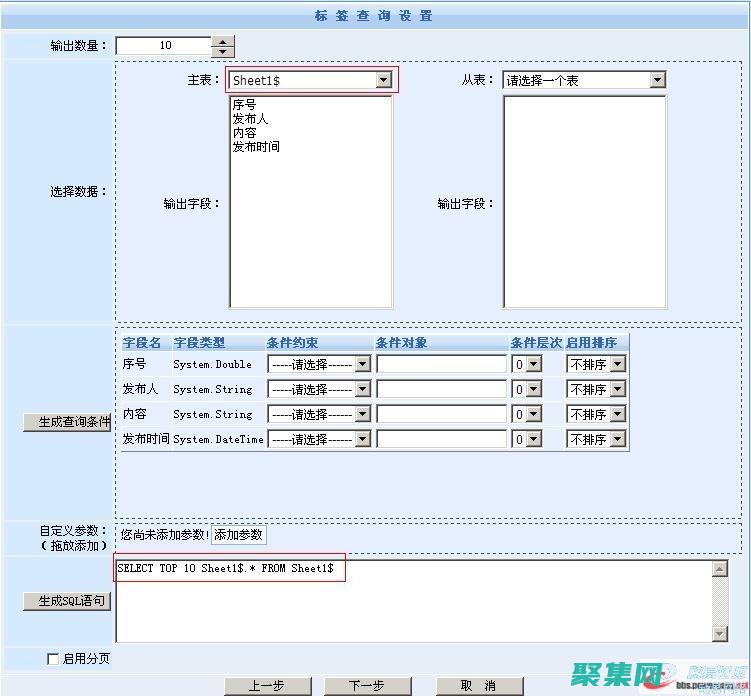Open the 启用排序 dropdown for 发布人 row
Screen dimensions: 751x696
point(617,389)
